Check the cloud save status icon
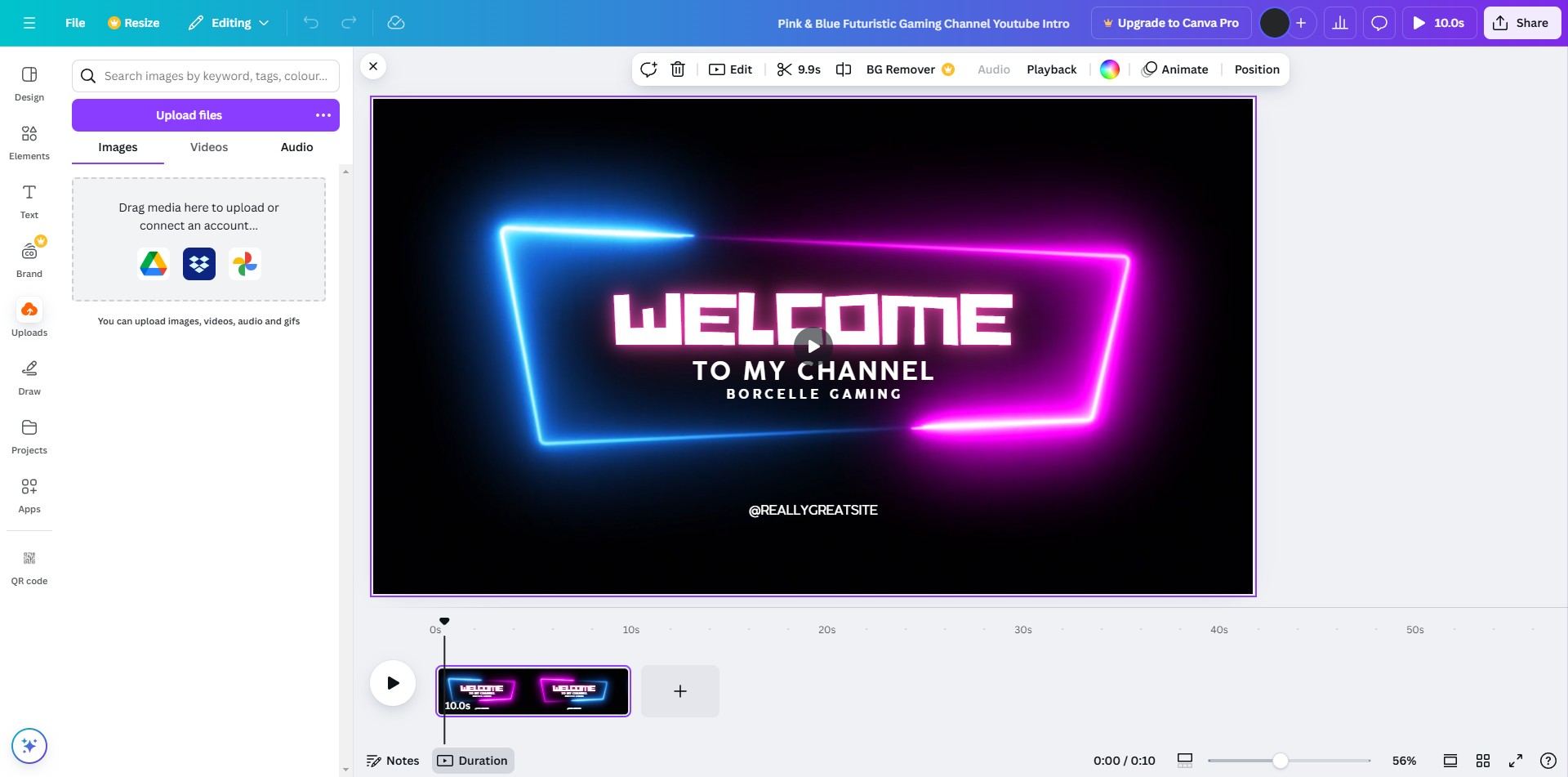1568x777 pixels. [x=396, y=23]
